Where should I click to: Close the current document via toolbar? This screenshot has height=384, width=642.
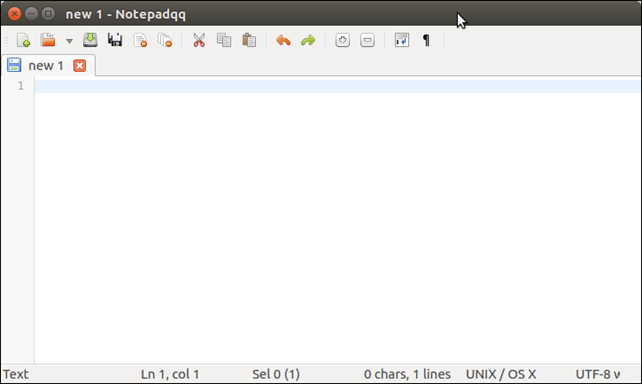pyautogui.click(x=140, y=40)
